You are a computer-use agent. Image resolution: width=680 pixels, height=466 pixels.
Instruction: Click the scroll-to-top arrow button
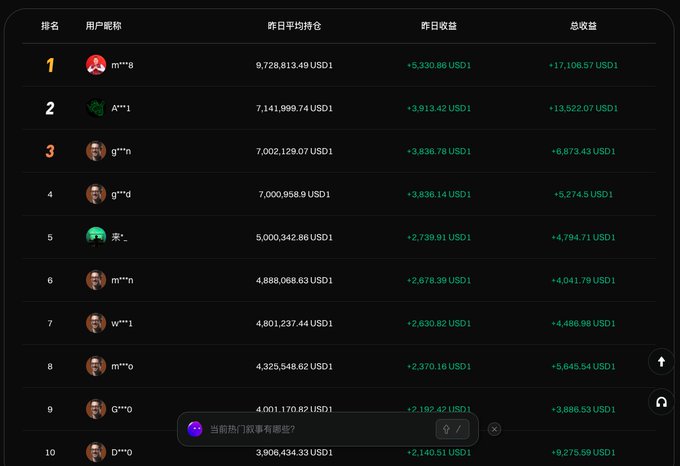(x=661, y=362)
